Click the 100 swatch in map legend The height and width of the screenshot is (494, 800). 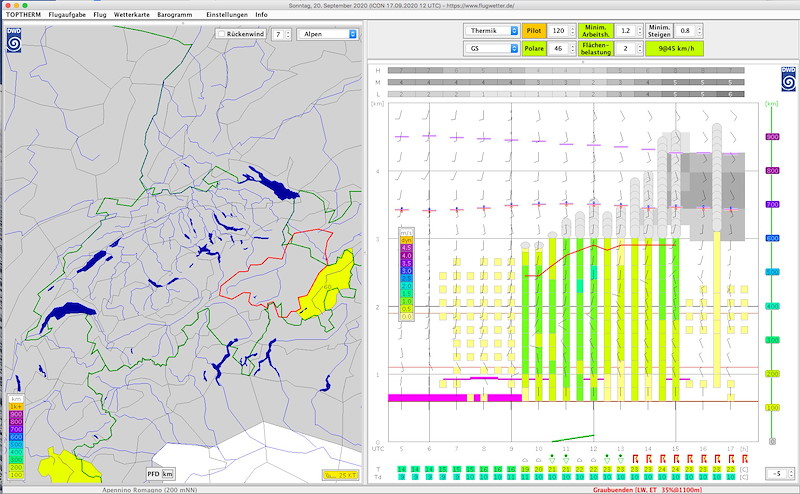click(16, 475)
